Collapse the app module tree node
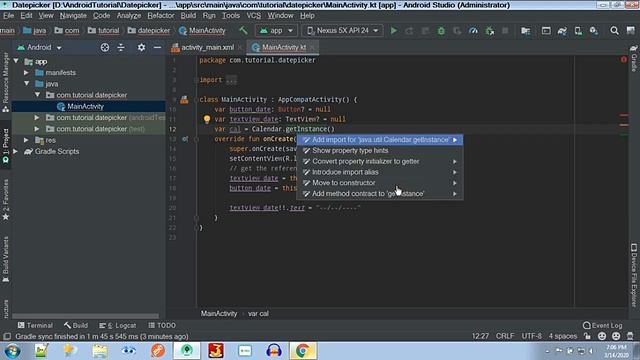 tap(16, 62)
